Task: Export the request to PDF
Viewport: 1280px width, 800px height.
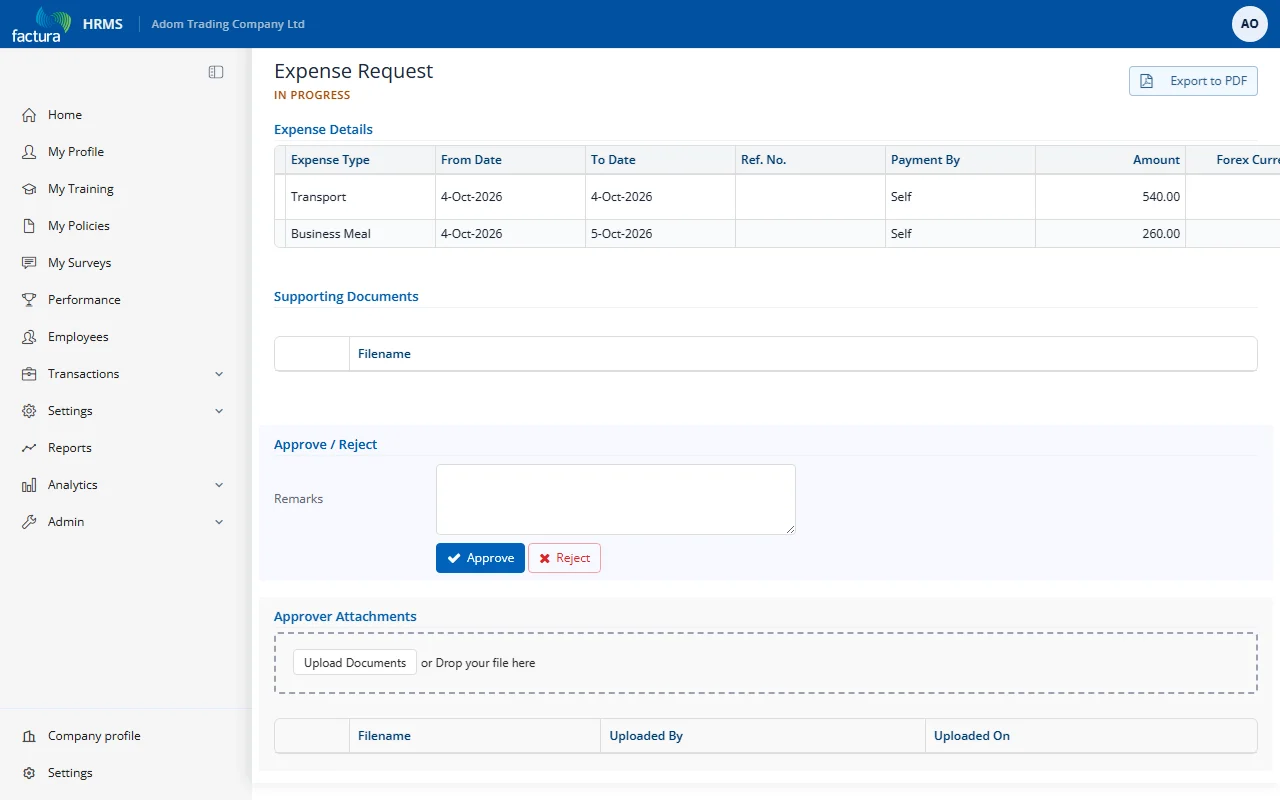Action: pos(1193,81)
